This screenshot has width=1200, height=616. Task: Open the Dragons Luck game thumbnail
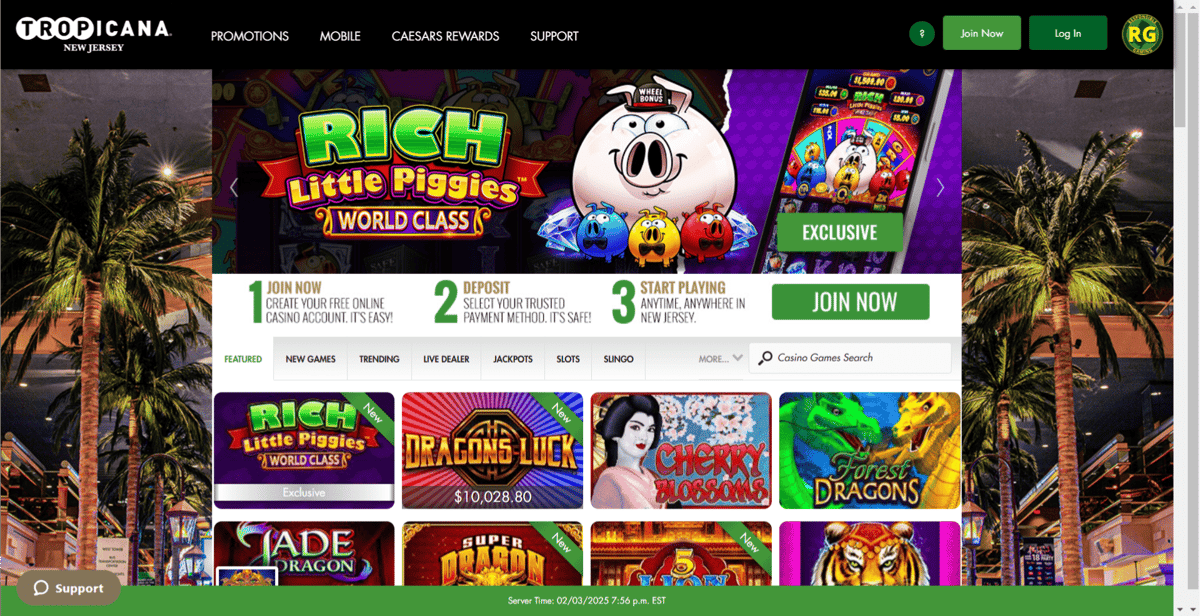pos(492,450)
